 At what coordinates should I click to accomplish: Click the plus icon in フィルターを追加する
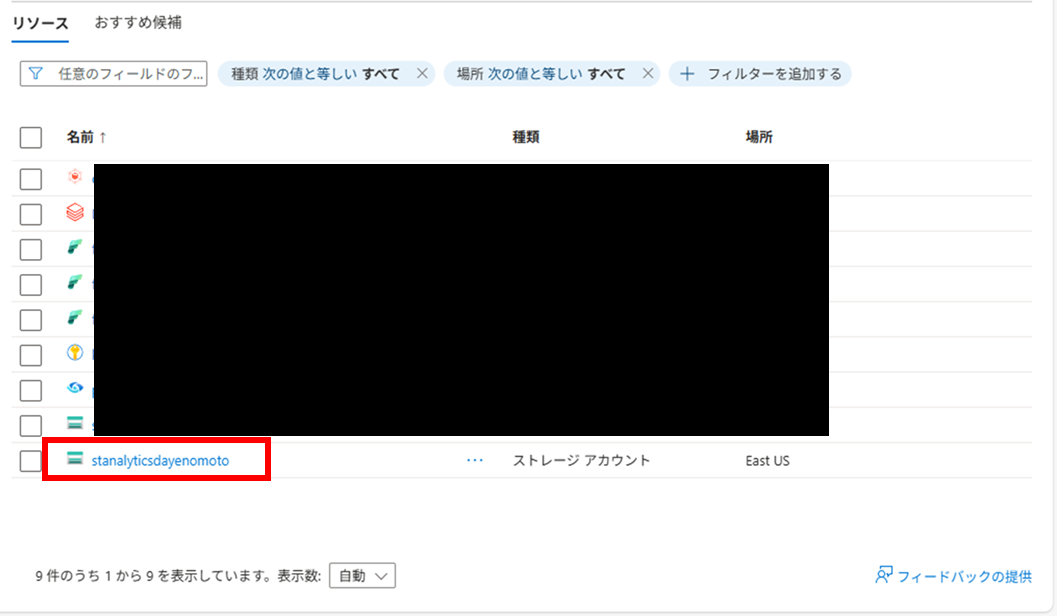point(687,73)
